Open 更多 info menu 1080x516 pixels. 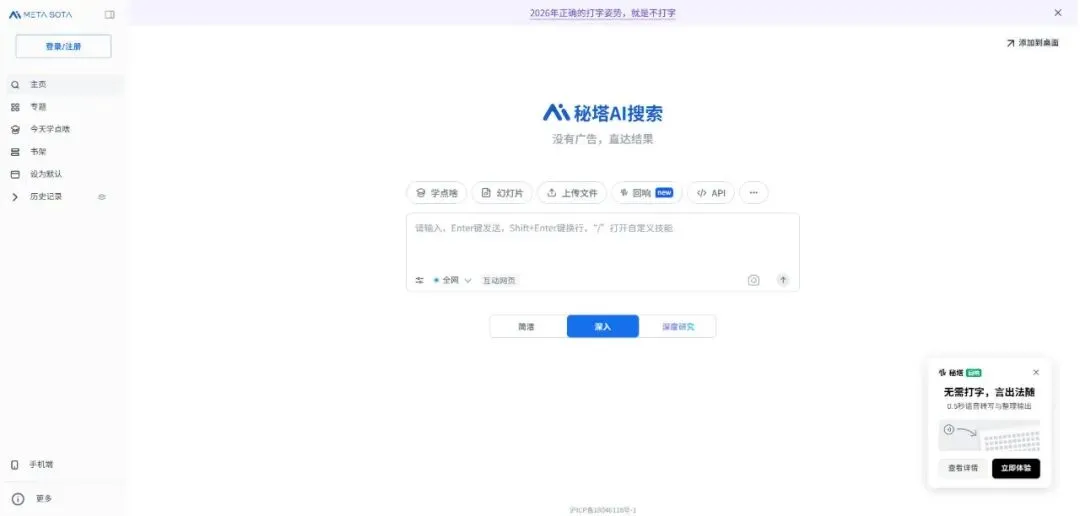tap(32, 499)
